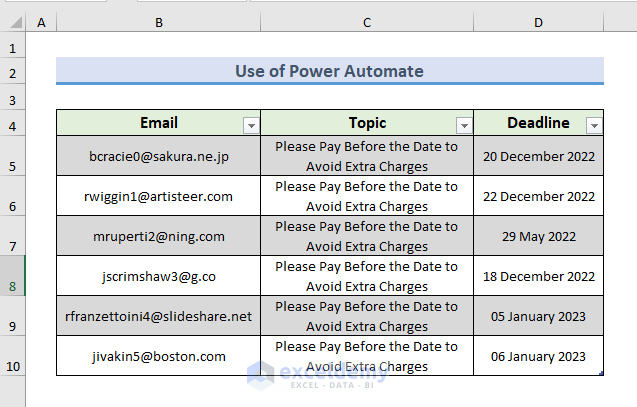Click the Deadline header cell
The height and width of the screenshot is (407, 637).
tap(538, 123)
